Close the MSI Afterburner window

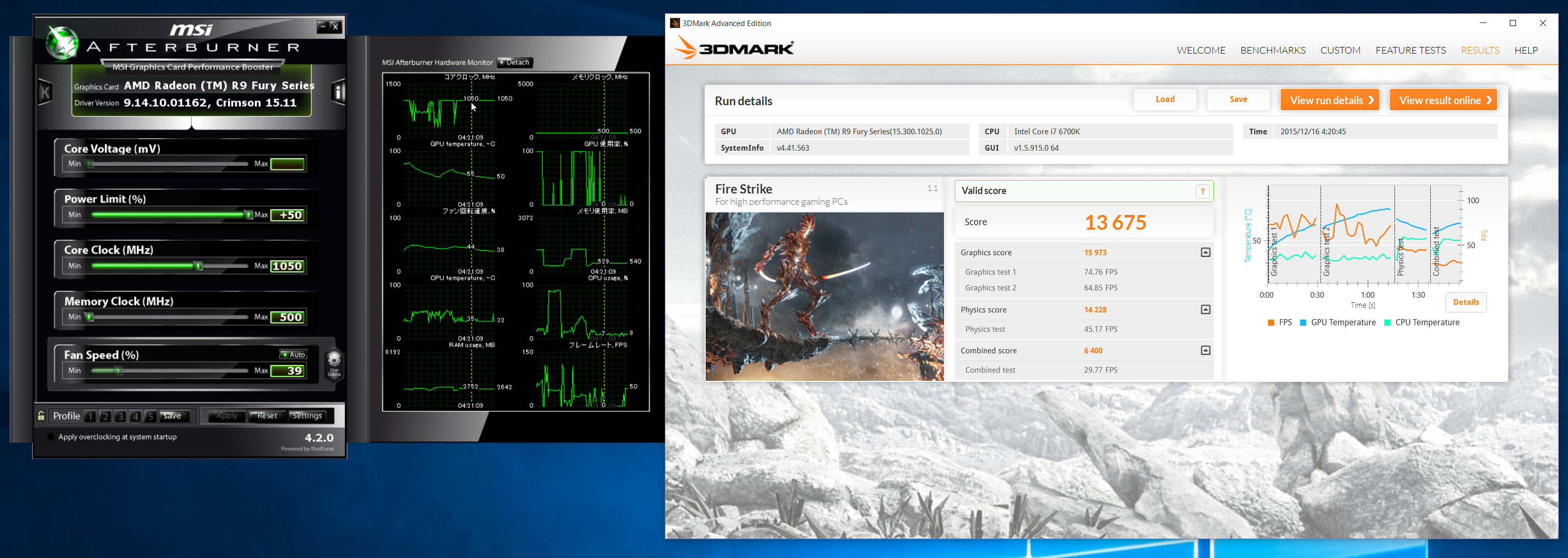click(x=335, y=26)
